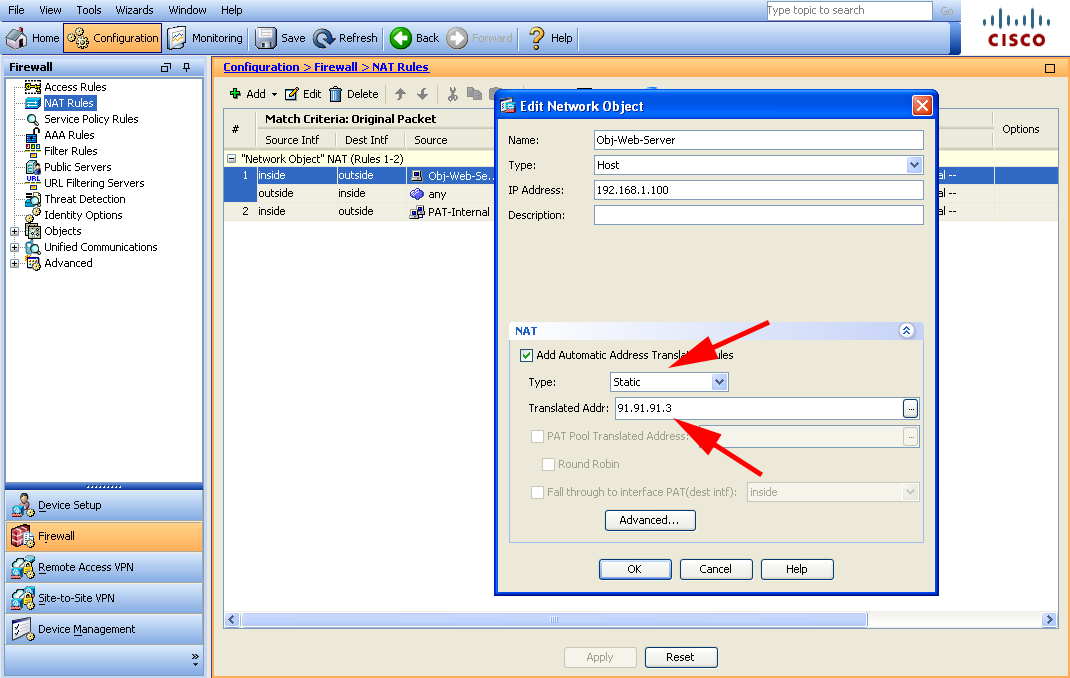Click the Help question mark icon
The width and height of the screenshot is (1070, 678).
click(x=536, y=38)
